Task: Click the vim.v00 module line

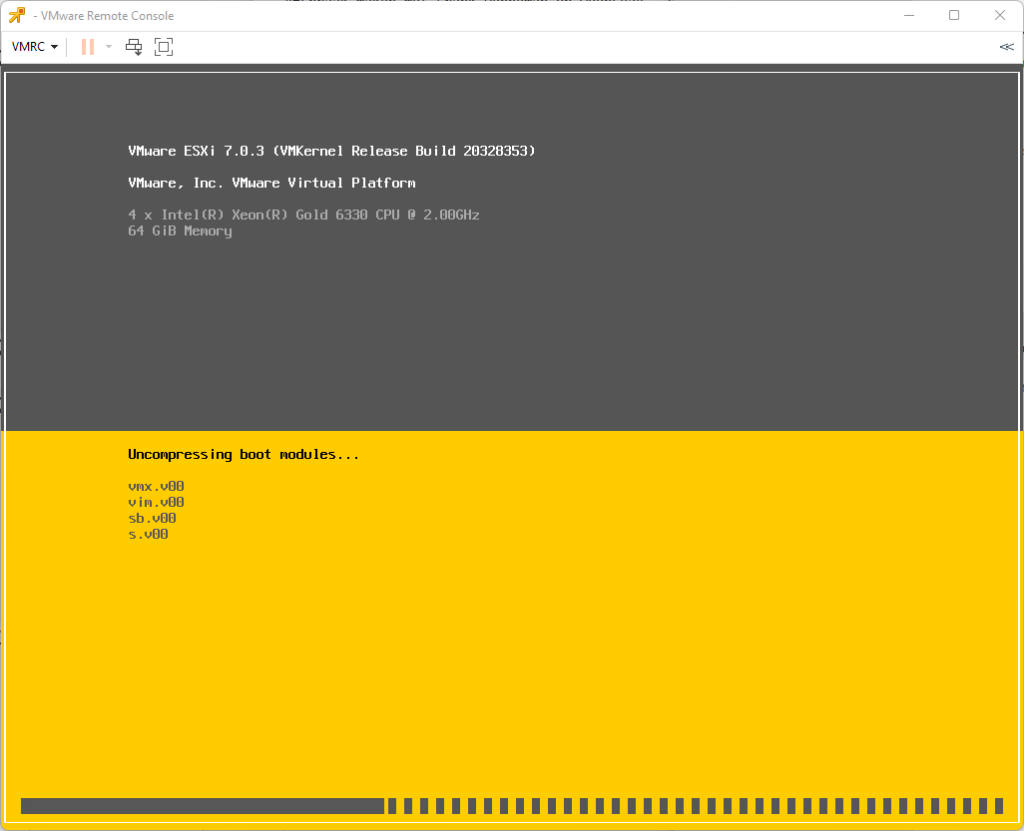Action: (x=156, y=502)
